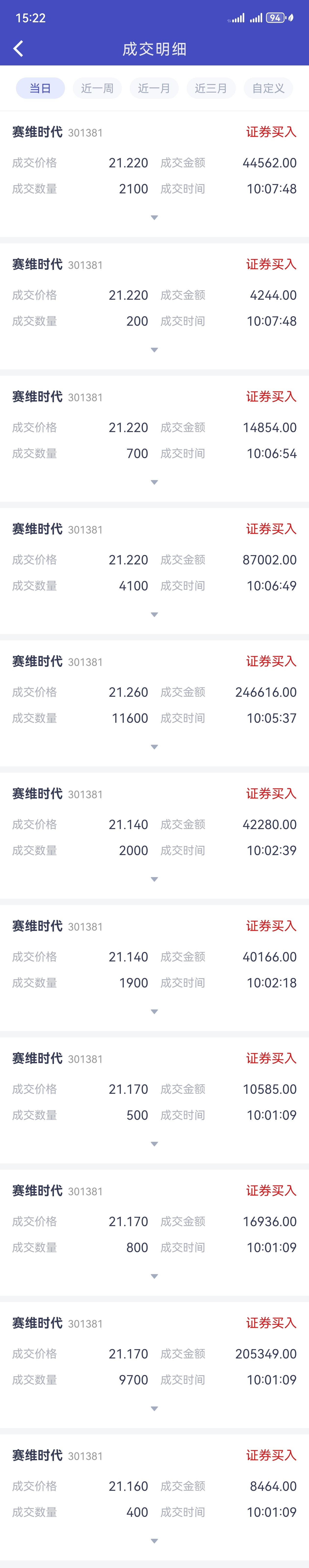The image size is (309, 1568).
Task: Expand the 11600 shares trade details
Action: (x=154, y=747)
